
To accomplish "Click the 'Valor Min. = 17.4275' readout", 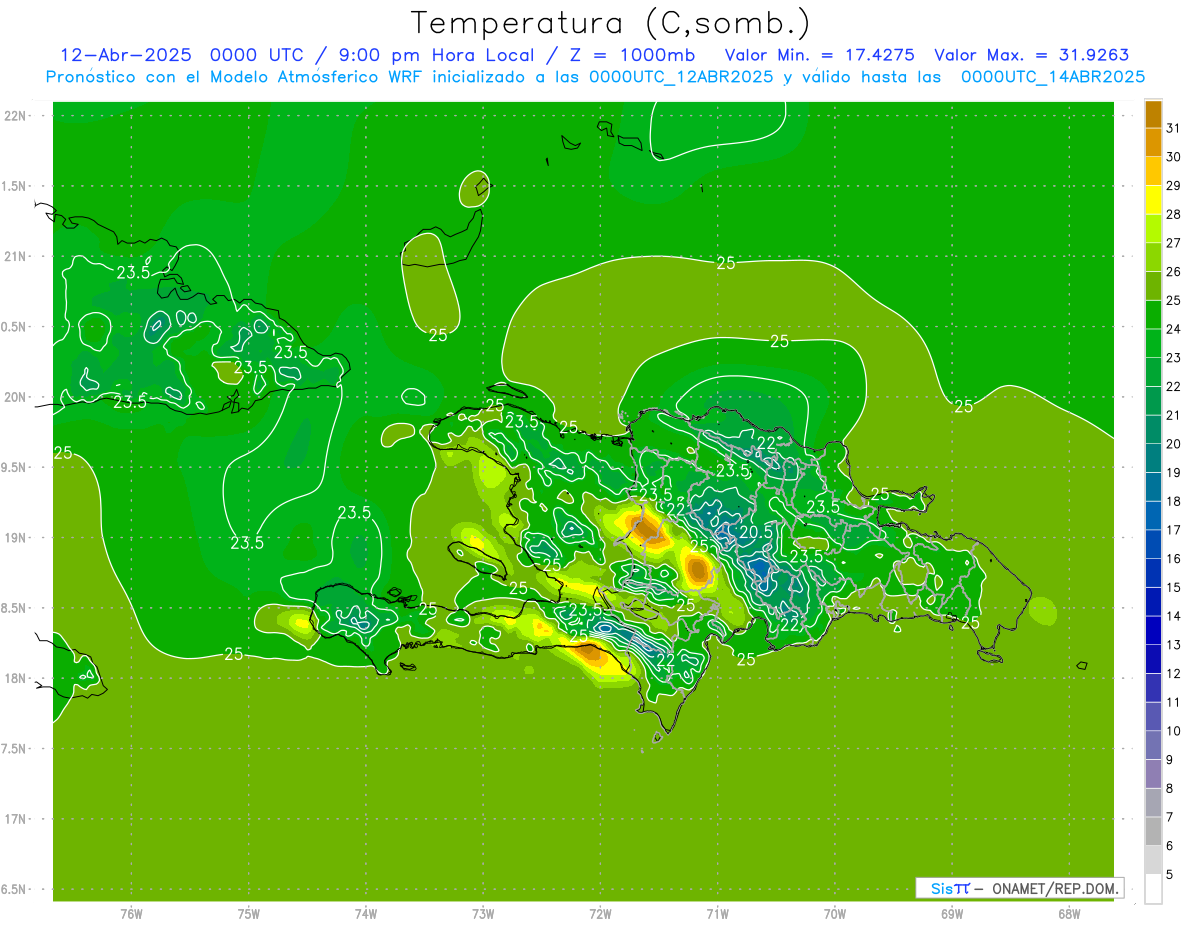I will point(820,55).
